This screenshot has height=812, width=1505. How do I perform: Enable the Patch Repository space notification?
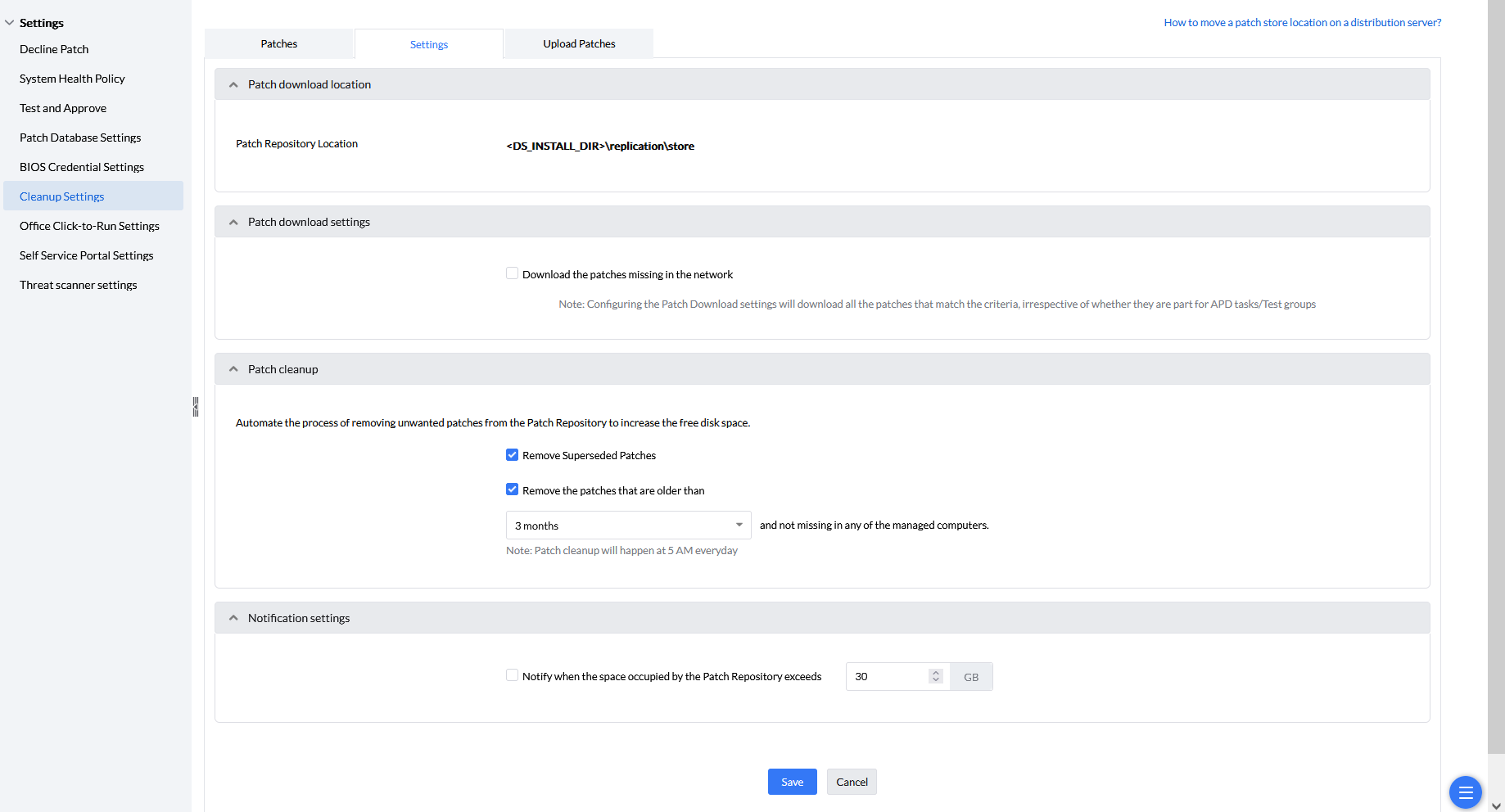click(x=512, y=675)
